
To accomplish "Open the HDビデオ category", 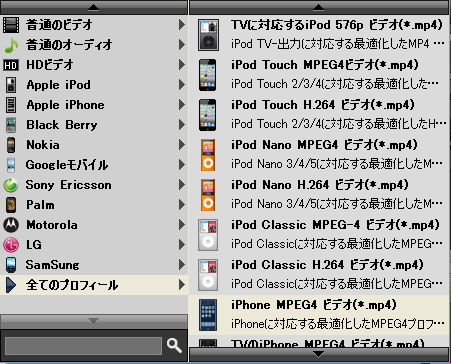I will click(94, 65).
